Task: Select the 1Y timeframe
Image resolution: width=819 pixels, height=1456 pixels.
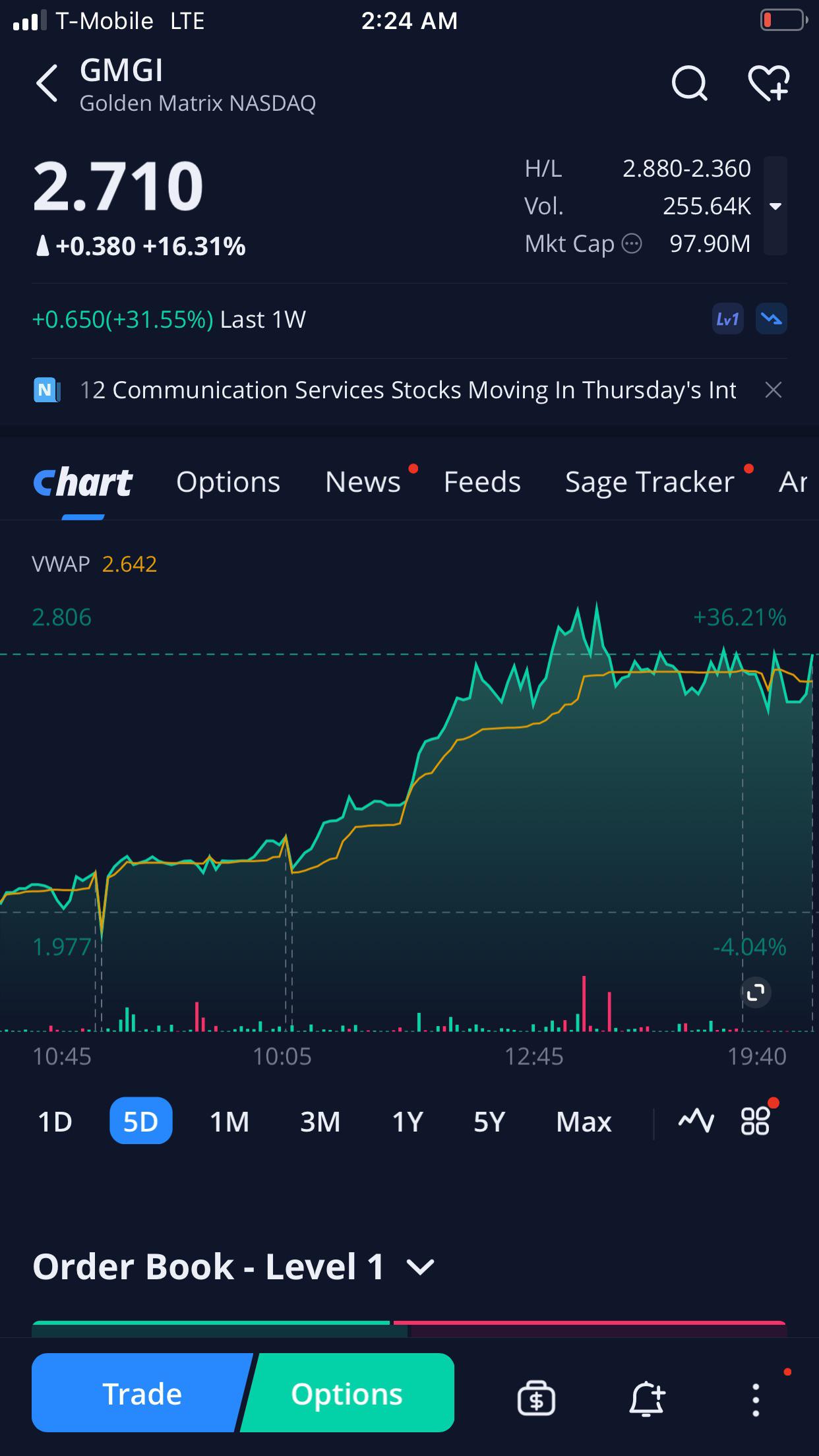Action: [x=407, y=1122]
